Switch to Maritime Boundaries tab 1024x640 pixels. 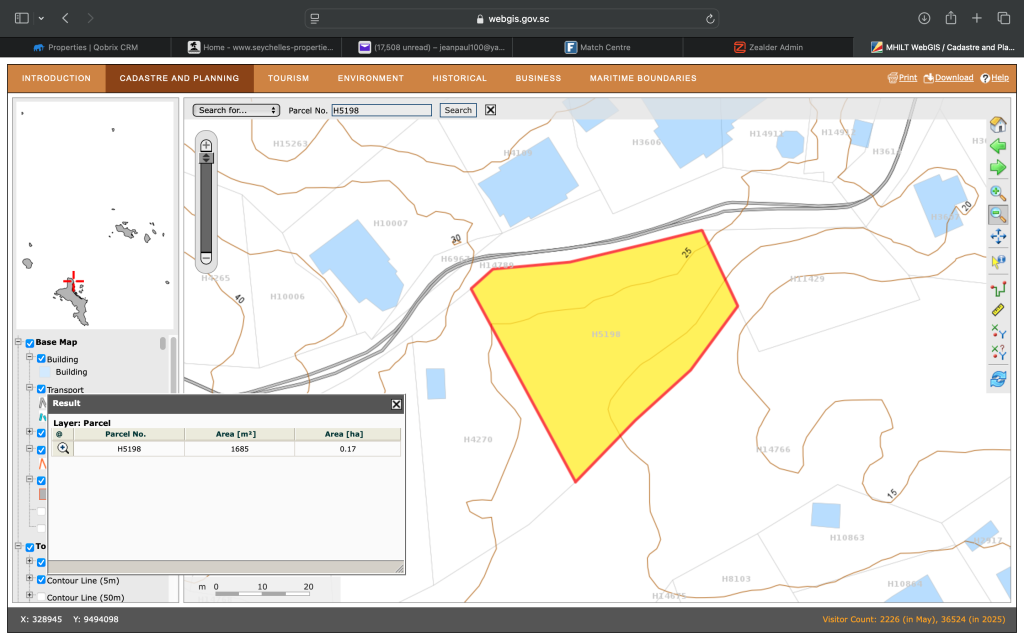642,78
